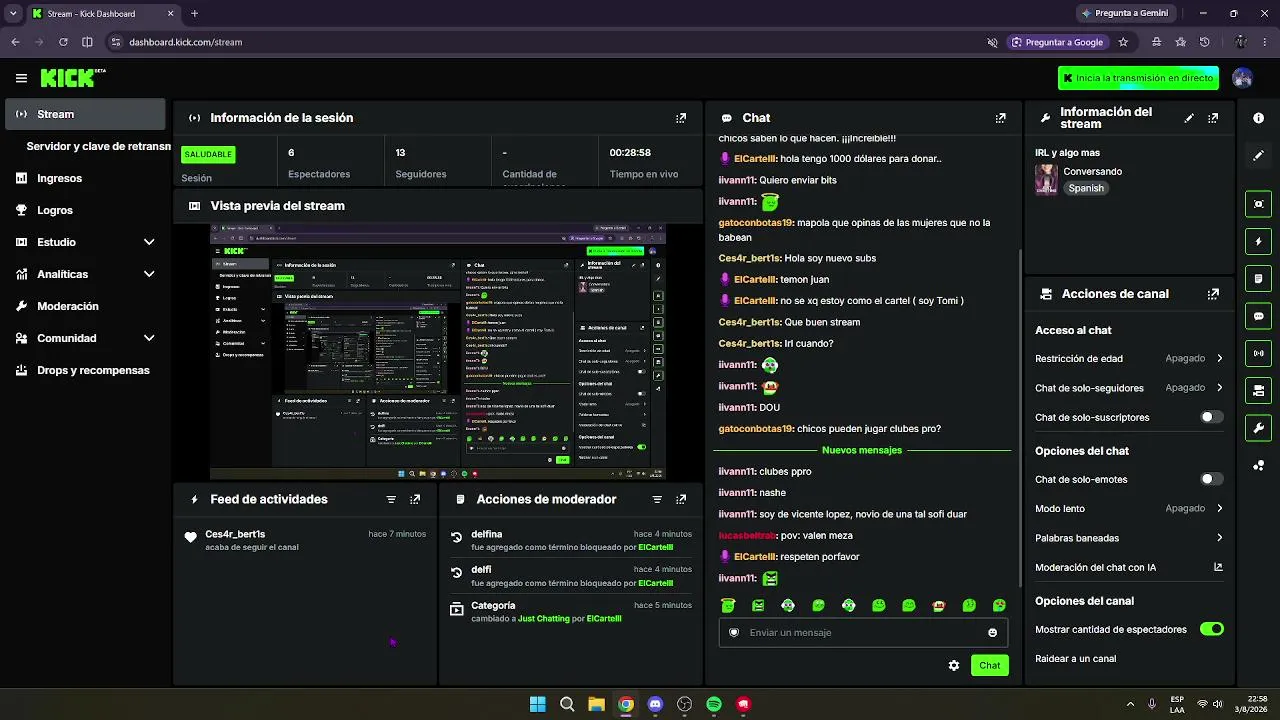Open the hamburger navigation menu
Screen dimensions: 1280x720
21,78
